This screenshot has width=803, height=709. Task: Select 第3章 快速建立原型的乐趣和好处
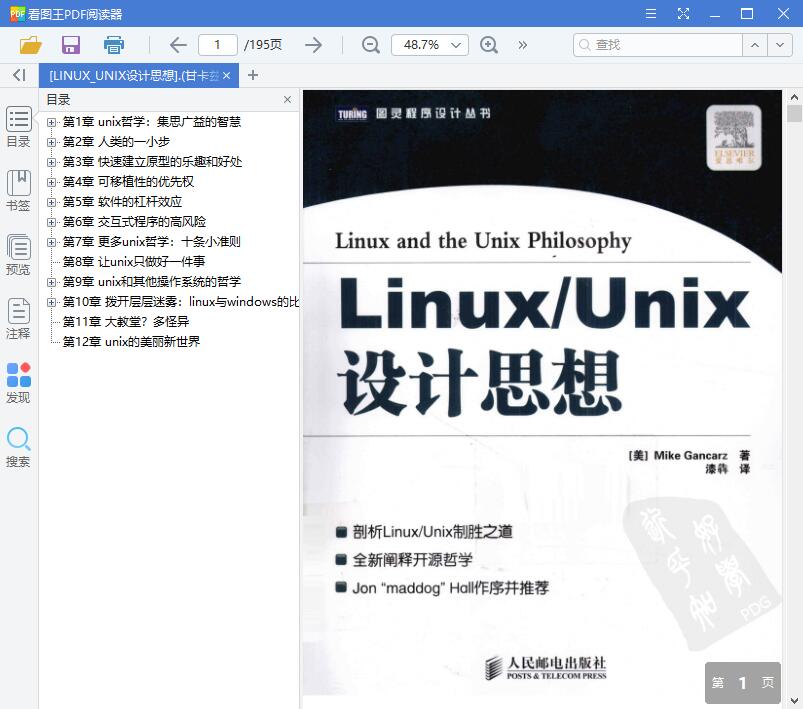click(152, 162)
